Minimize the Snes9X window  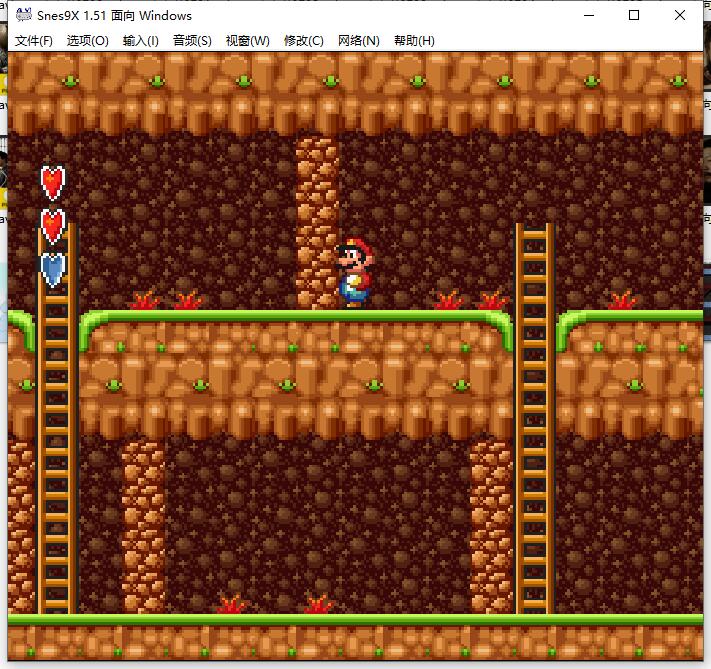pyautogui.click(x=589, y=15)
